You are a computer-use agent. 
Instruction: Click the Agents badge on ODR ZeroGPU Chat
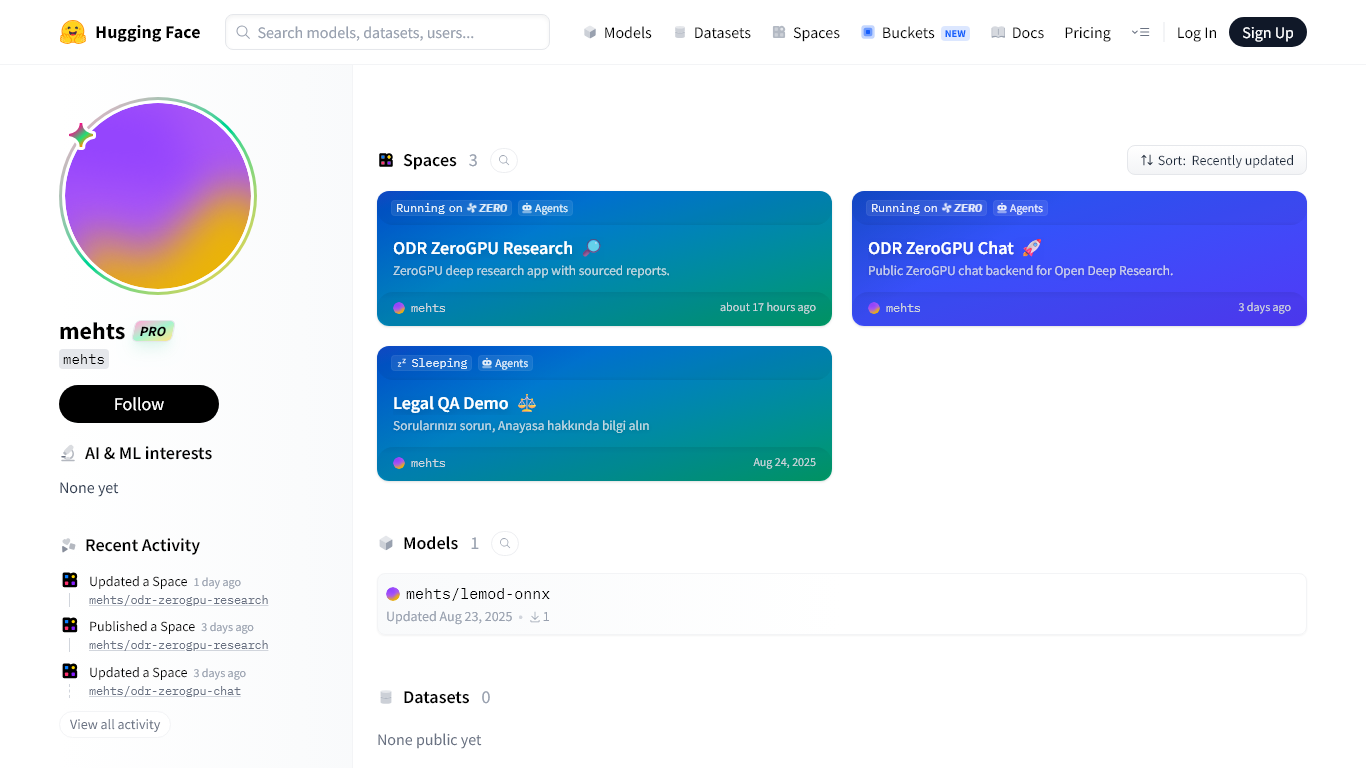pos(1020,208)
